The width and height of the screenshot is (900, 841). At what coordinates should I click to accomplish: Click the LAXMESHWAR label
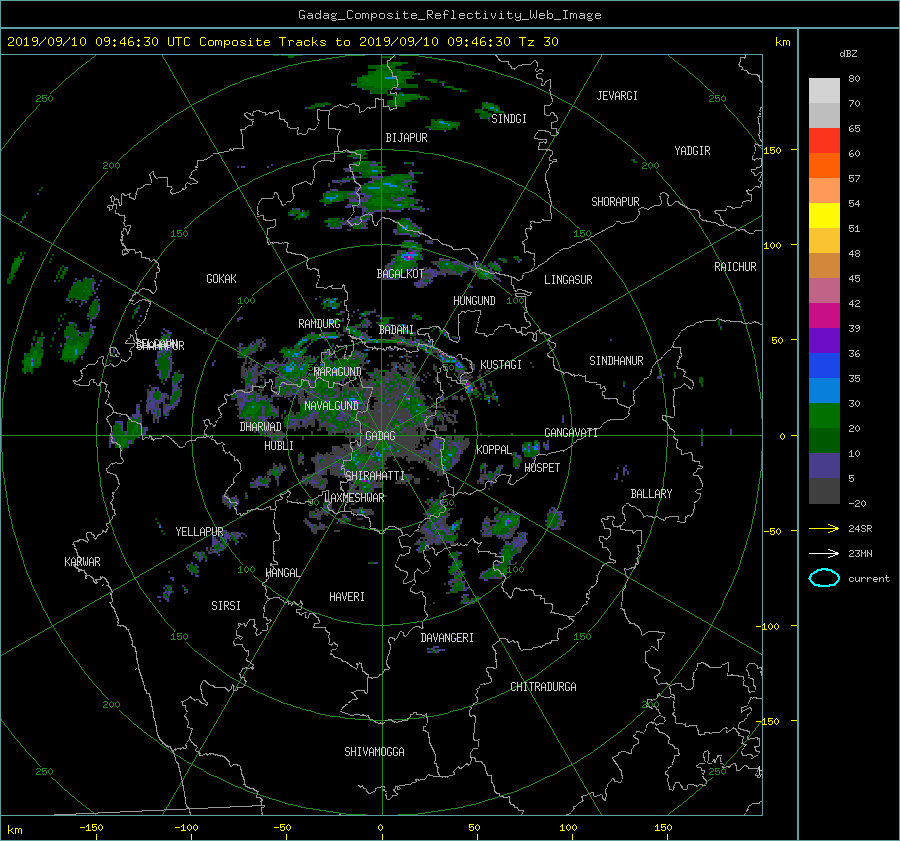tap(354, 498)
